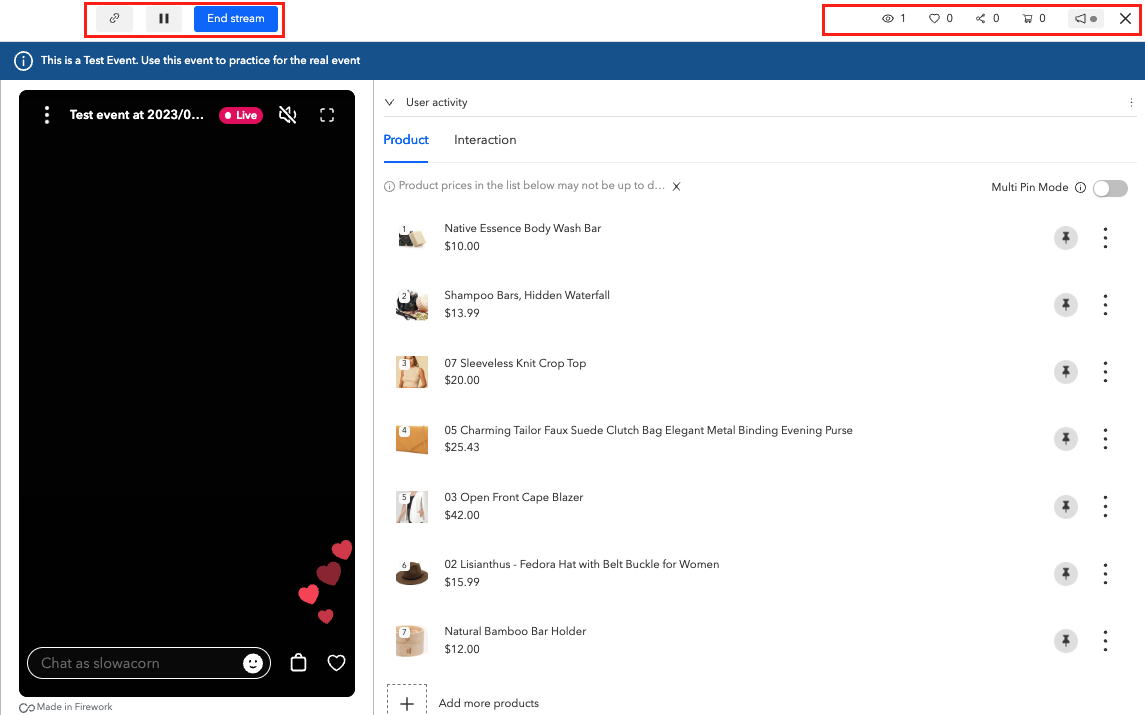
Task: Select the Product tab
Action: click(x=406, y=140)
